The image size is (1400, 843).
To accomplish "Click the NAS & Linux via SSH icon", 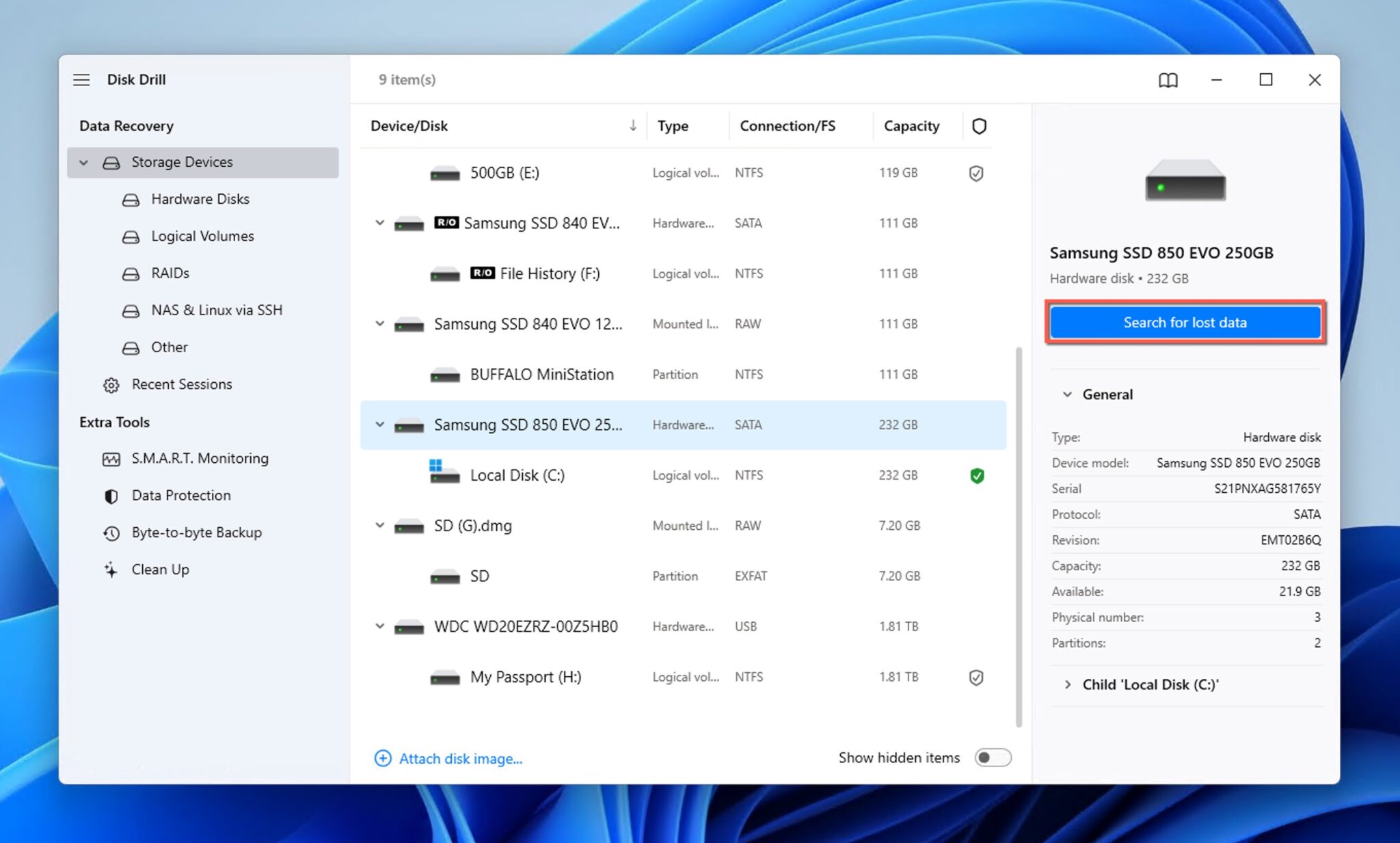I will [131, 310].
